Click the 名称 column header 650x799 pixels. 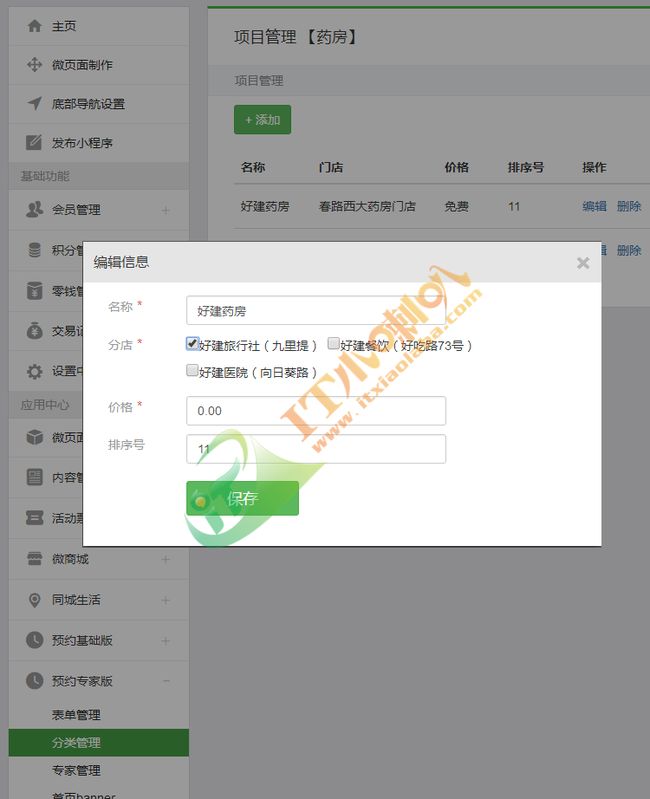253,167
